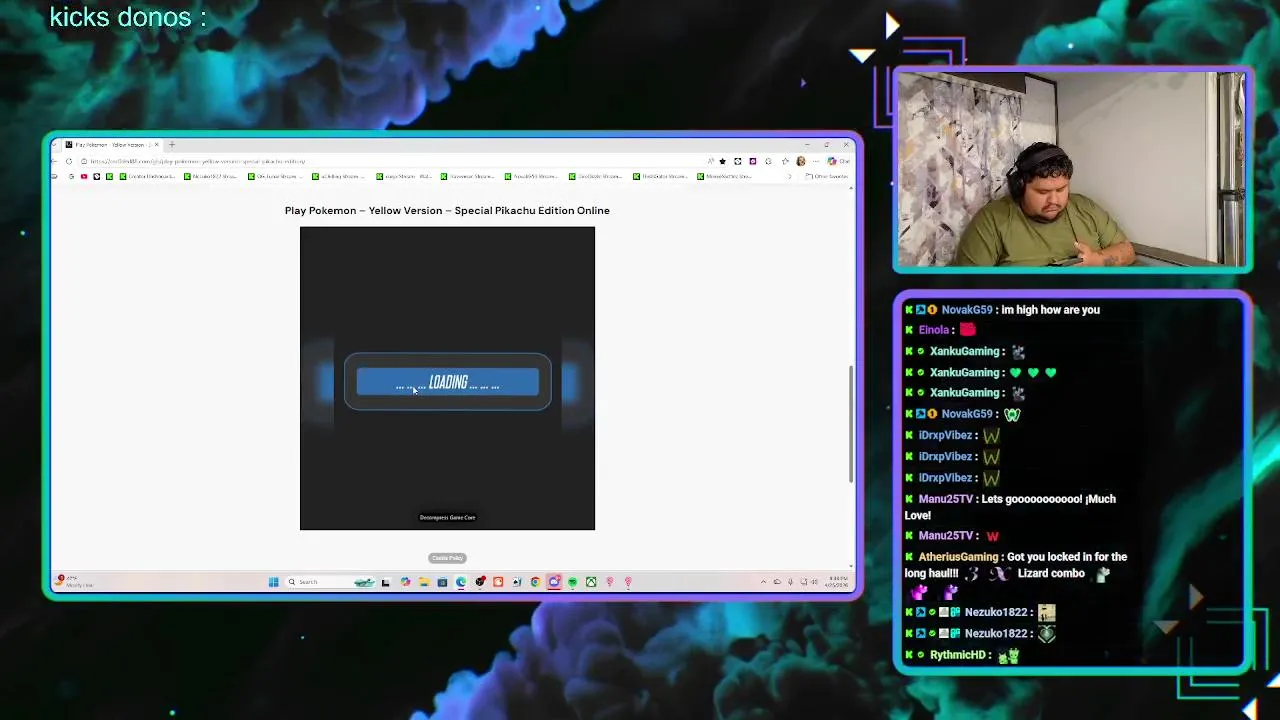Open the YouTube bookmark icon
1280x720 pixels.
(x=84, y=176)
